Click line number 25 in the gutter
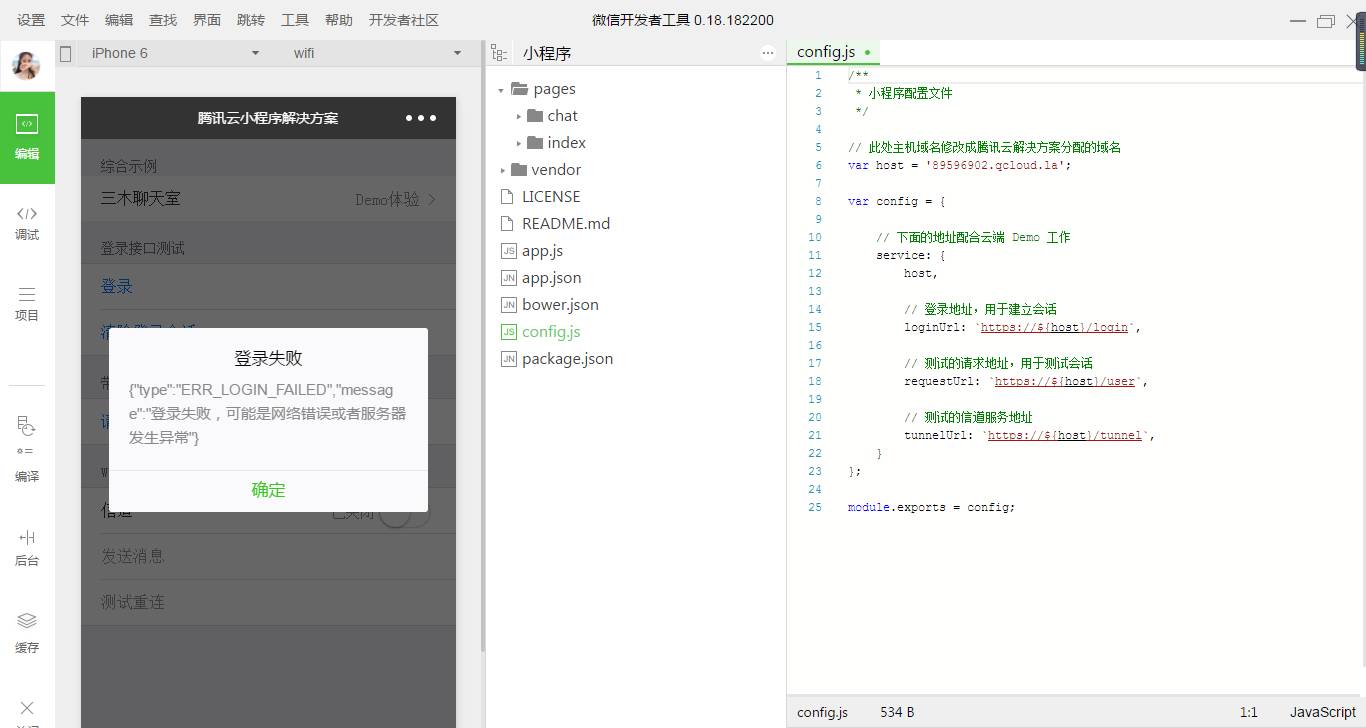Image resolution: width=1366 pixels, height=728 pixels. (815, 507)
